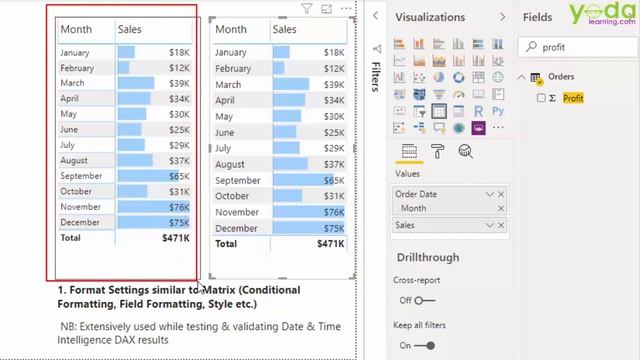Select the 100% stacked bar chart visualization

(478, 44)
